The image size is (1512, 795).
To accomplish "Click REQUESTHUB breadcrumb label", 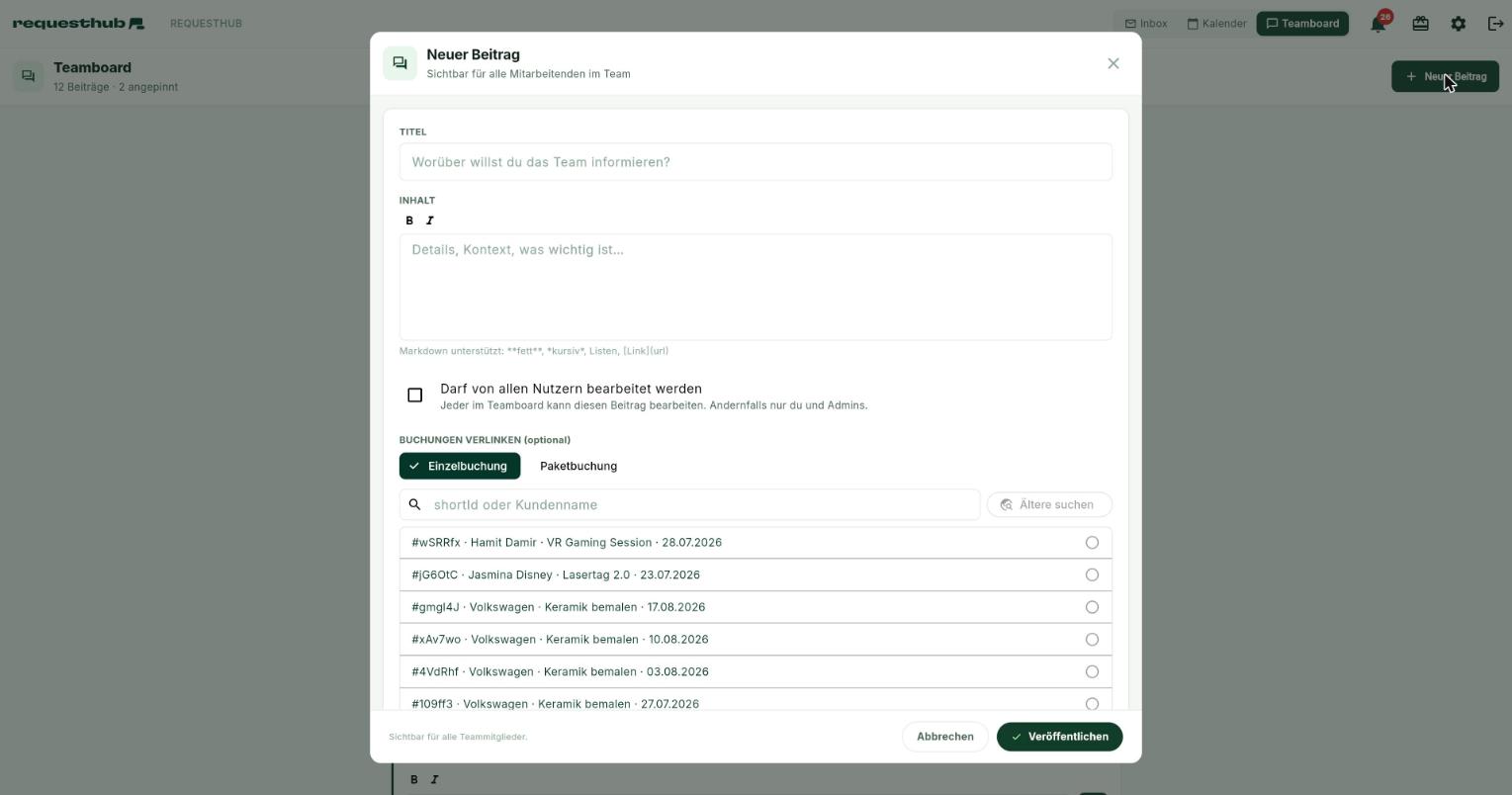I will click(x=206, y=23).
